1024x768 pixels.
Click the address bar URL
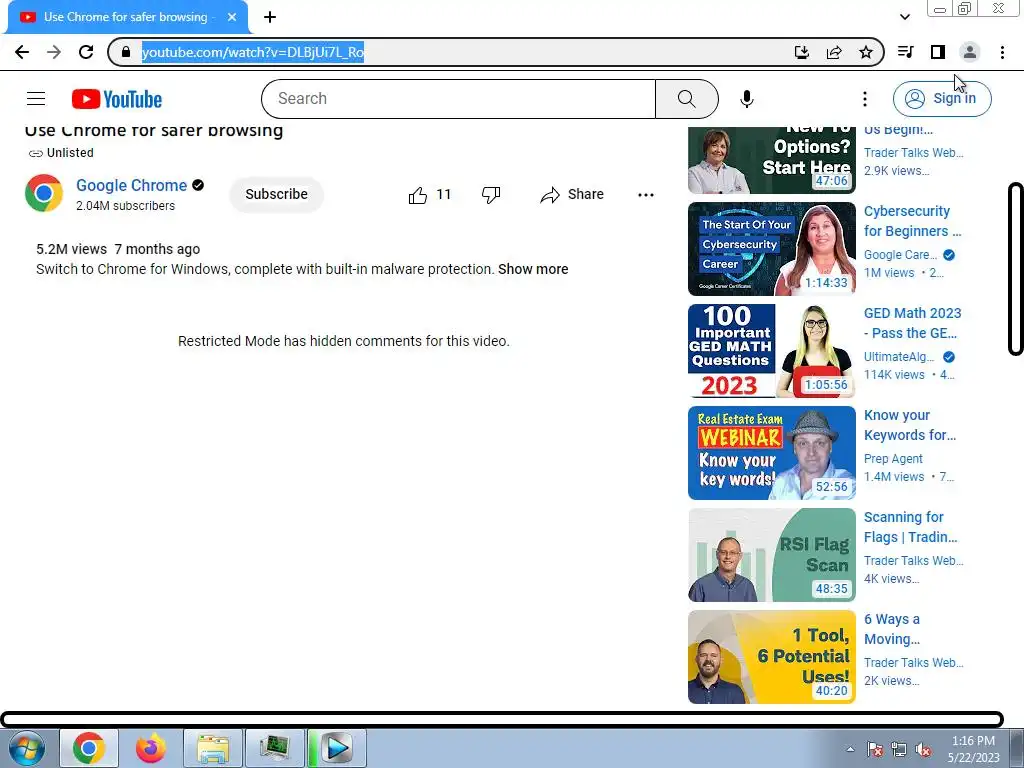point(253,52)
